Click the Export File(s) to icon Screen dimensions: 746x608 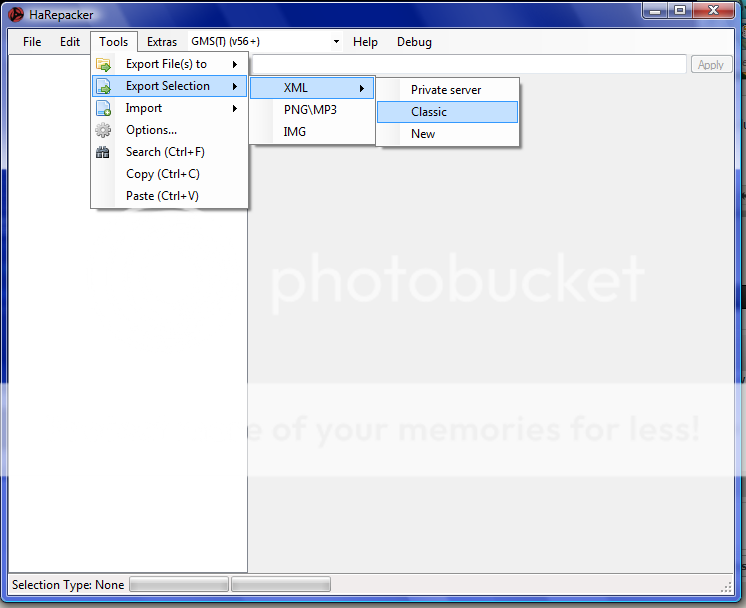click(x=103, y=64)
